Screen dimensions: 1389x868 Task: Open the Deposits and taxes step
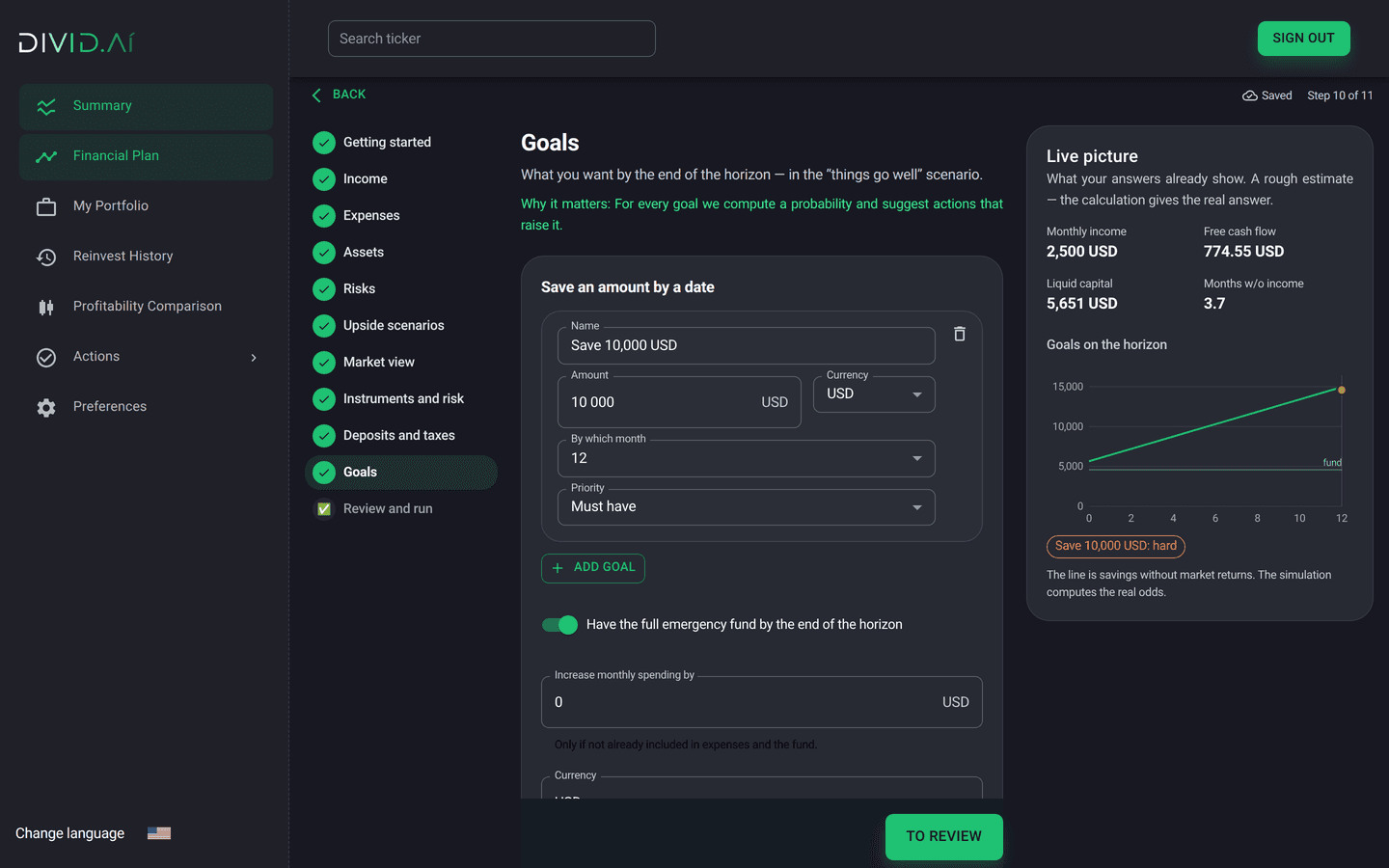[x=401, y=436]
